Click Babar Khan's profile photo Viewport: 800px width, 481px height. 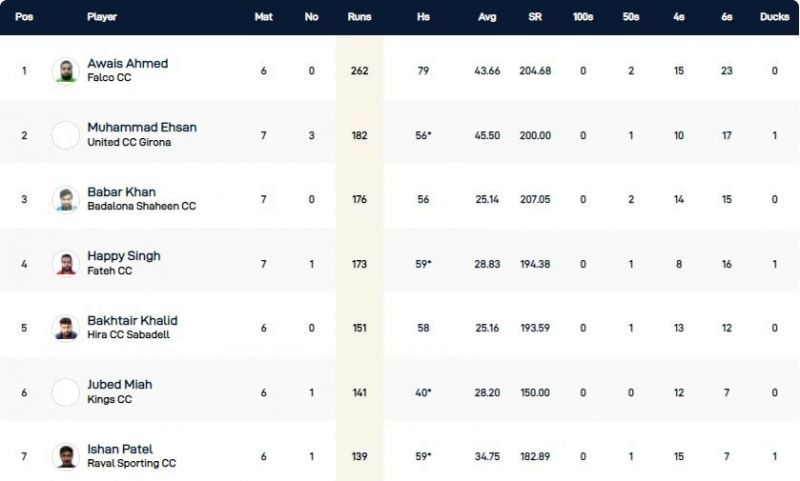tap(65, 199)
